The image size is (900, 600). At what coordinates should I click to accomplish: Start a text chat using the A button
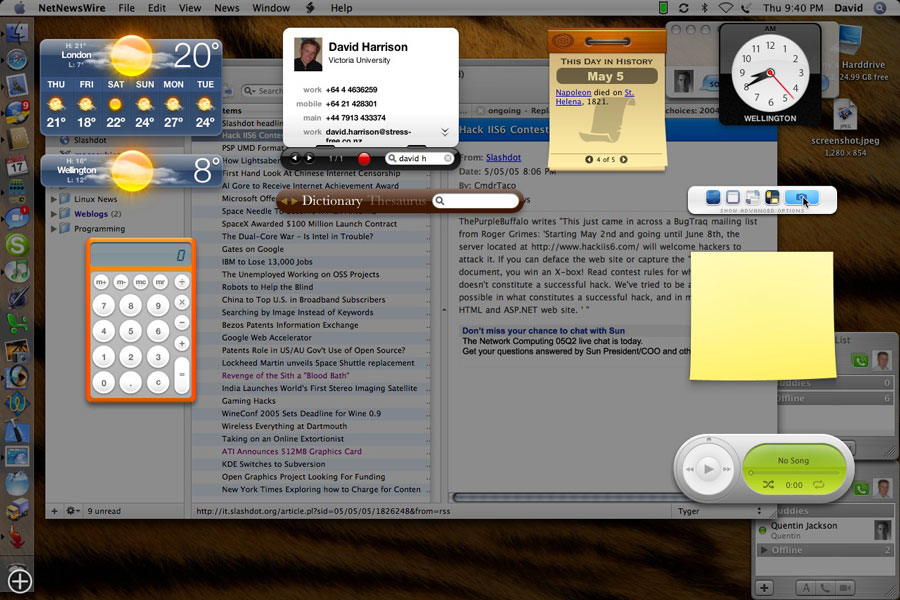(x=806, y=587)
